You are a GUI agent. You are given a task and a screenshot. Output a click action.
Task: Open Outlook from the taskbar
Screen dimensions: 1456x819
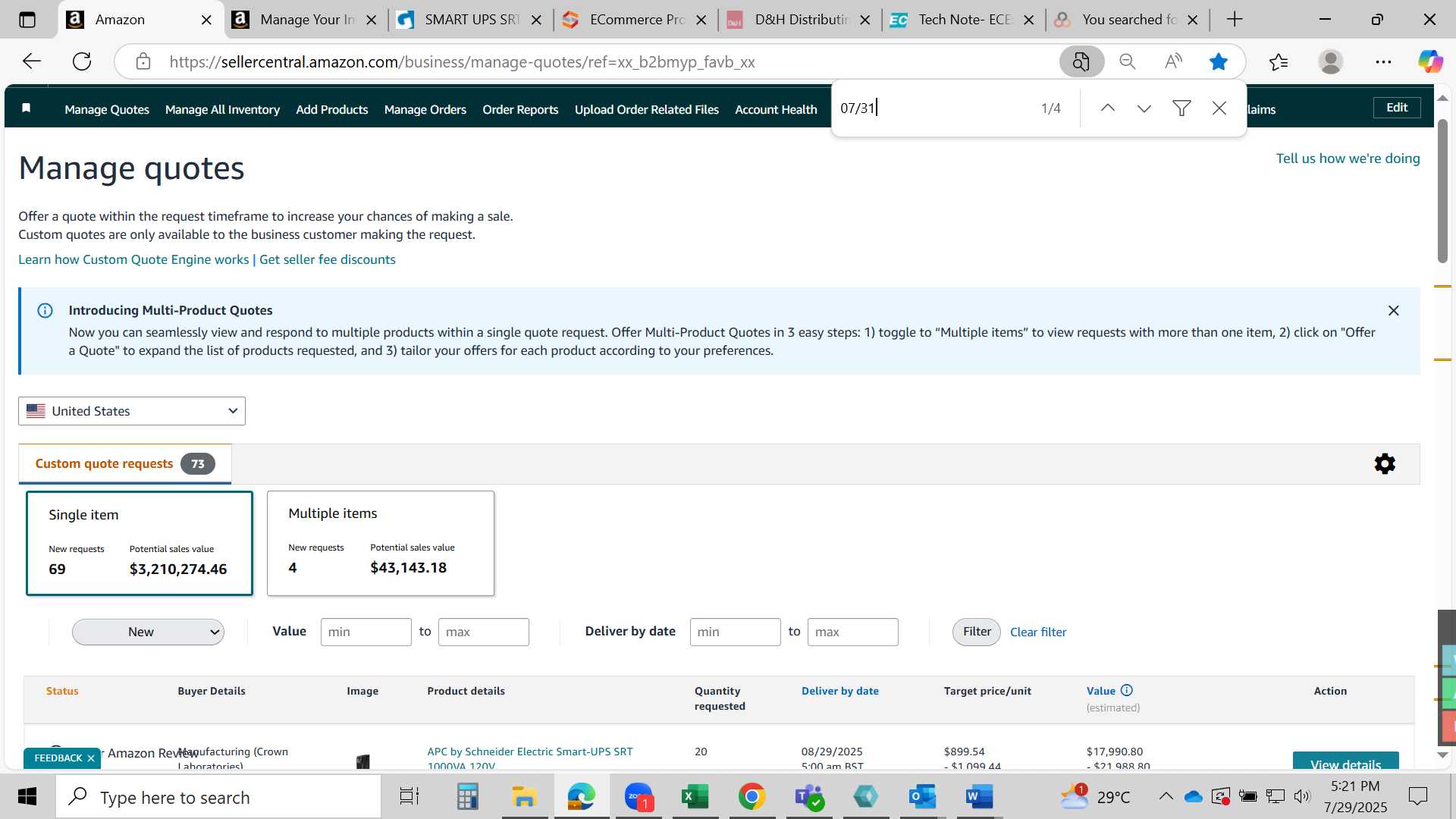(922, 796)
